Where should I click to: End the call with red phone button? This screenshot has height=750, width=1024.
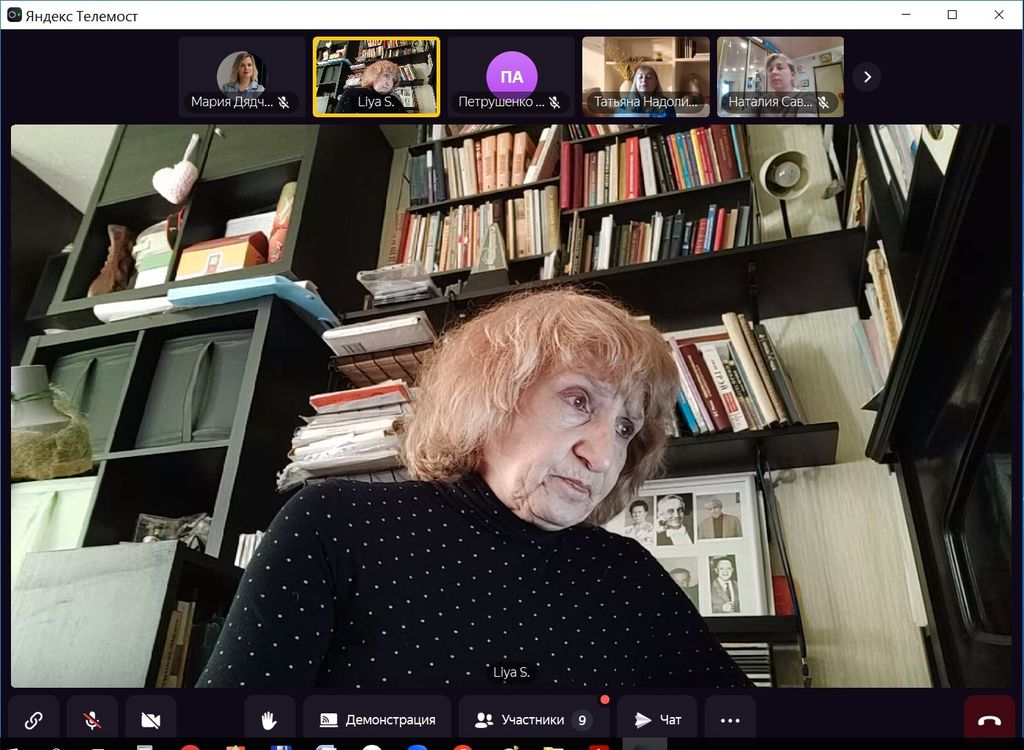click(989, 721)
